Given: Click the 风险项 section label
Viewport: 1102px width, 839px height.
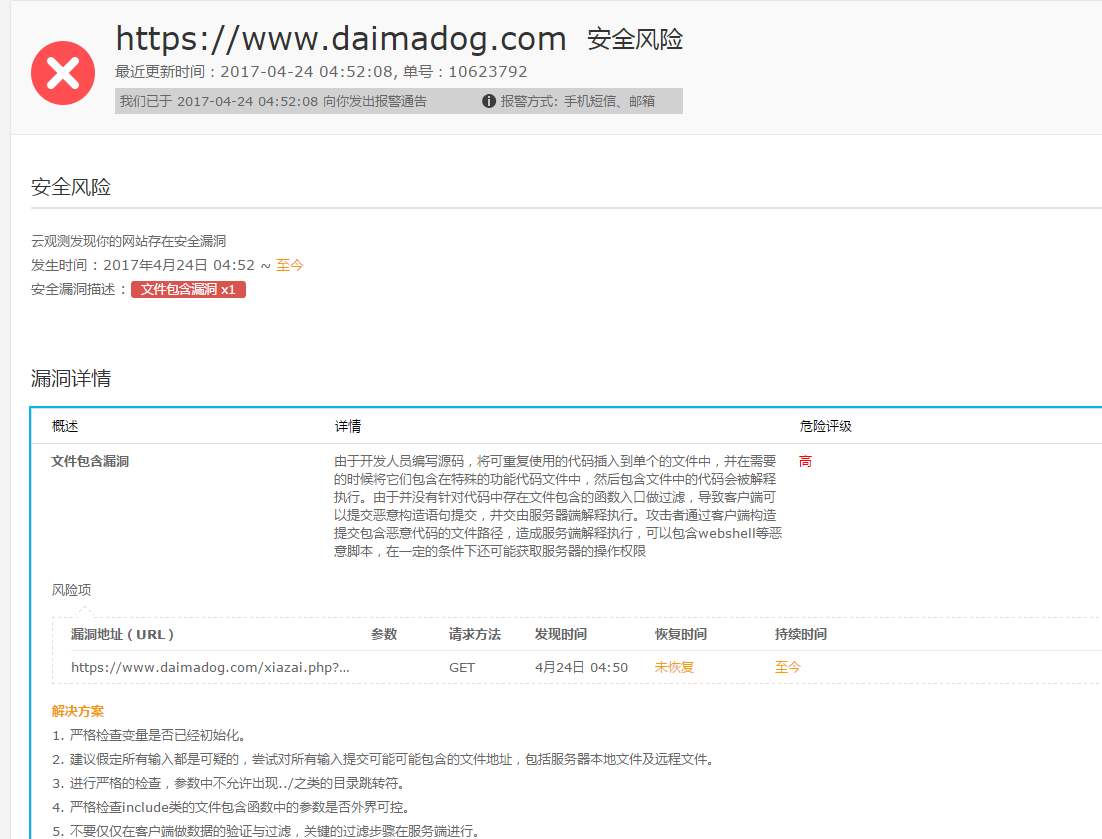Looking at the screenshot, I should pyautogui.click(x=71, y=590).
